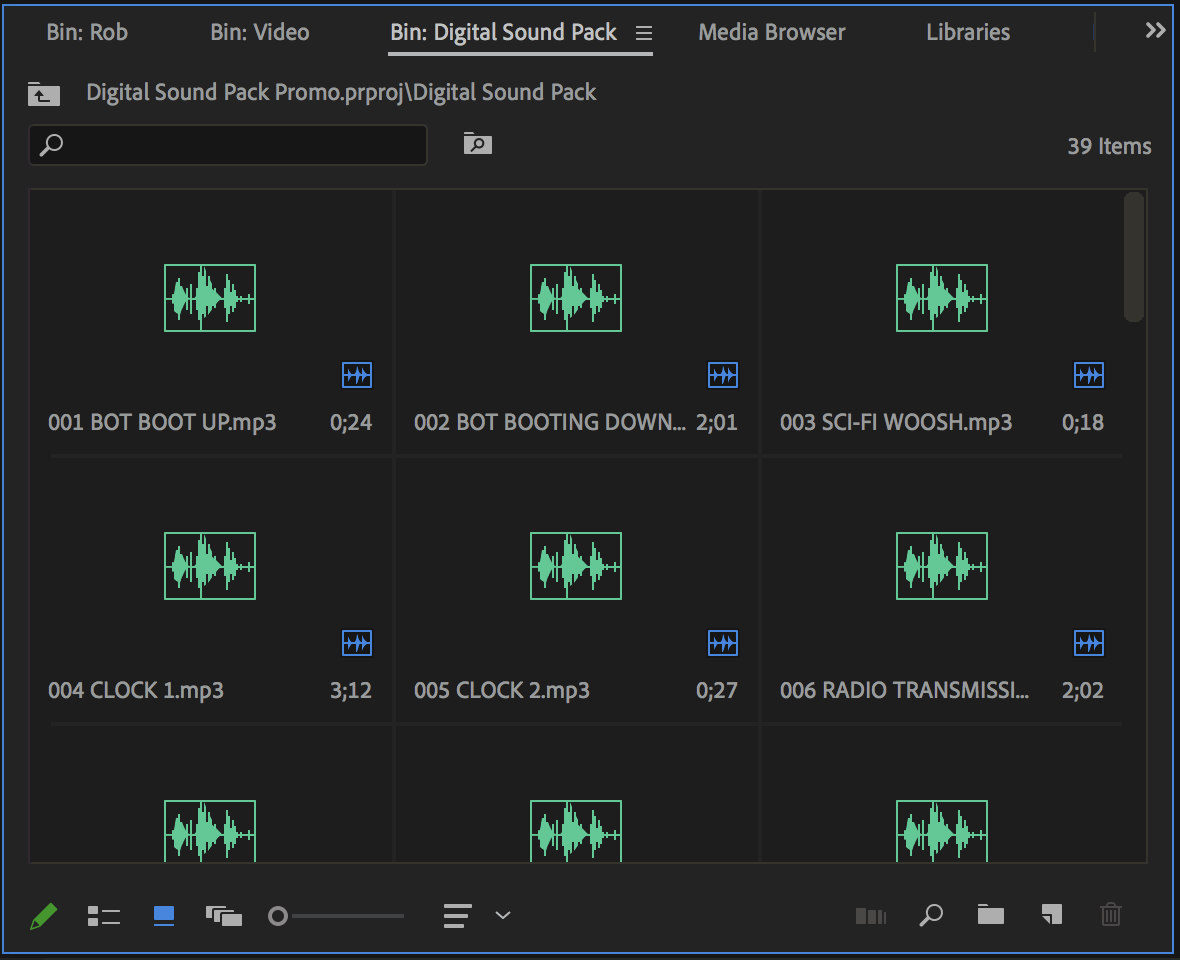Viewport: 1180px width, 960px height.
Task: Click the 3;12 duration of 004 CLOCK 1.mp3
Action: pyautogui.click(x=351, y=690)
